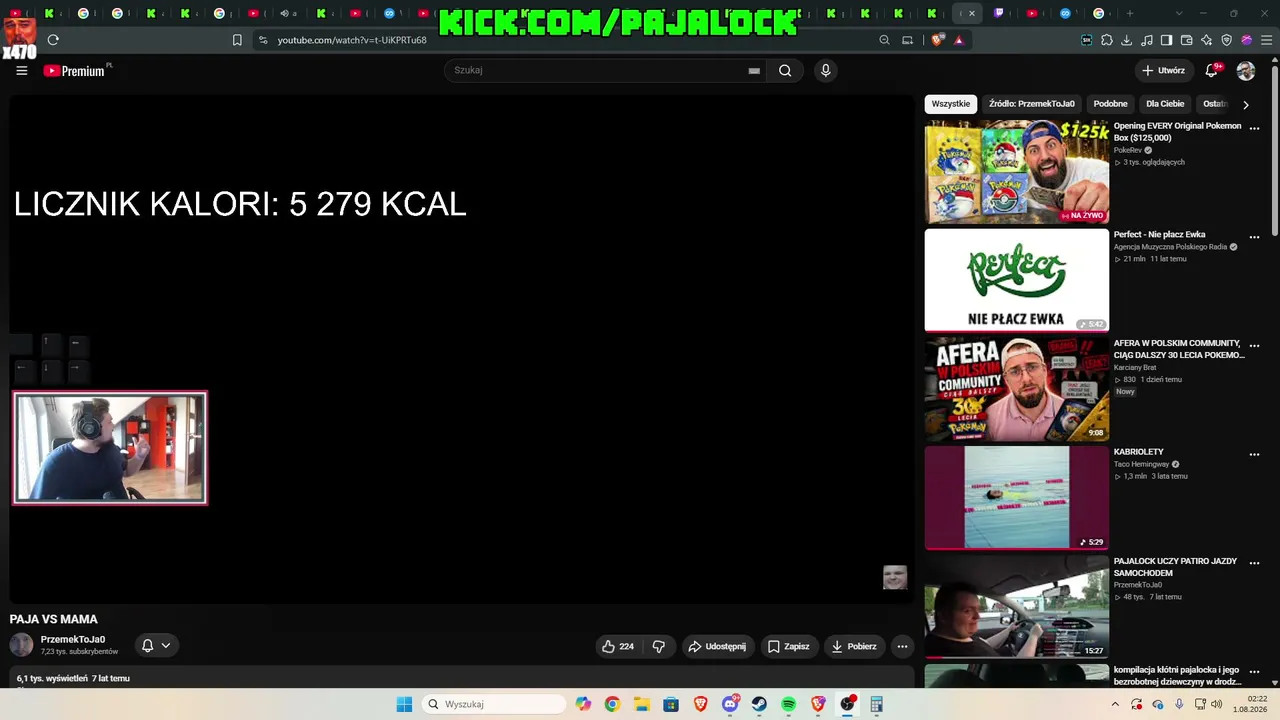Expand the video description box

[462, 678]
